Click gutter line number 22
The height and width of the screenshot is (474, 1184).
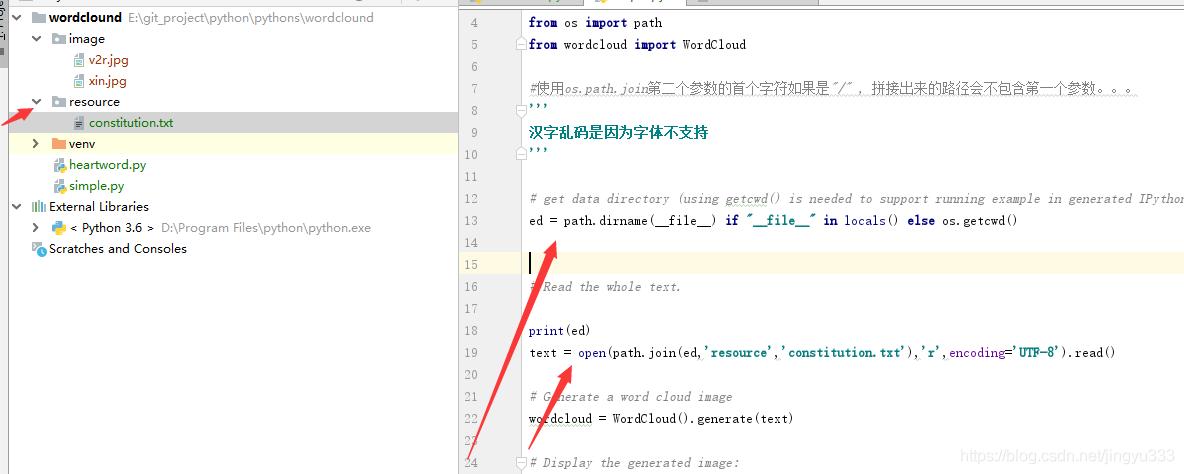pyautogui.click(x=471, y=419)
